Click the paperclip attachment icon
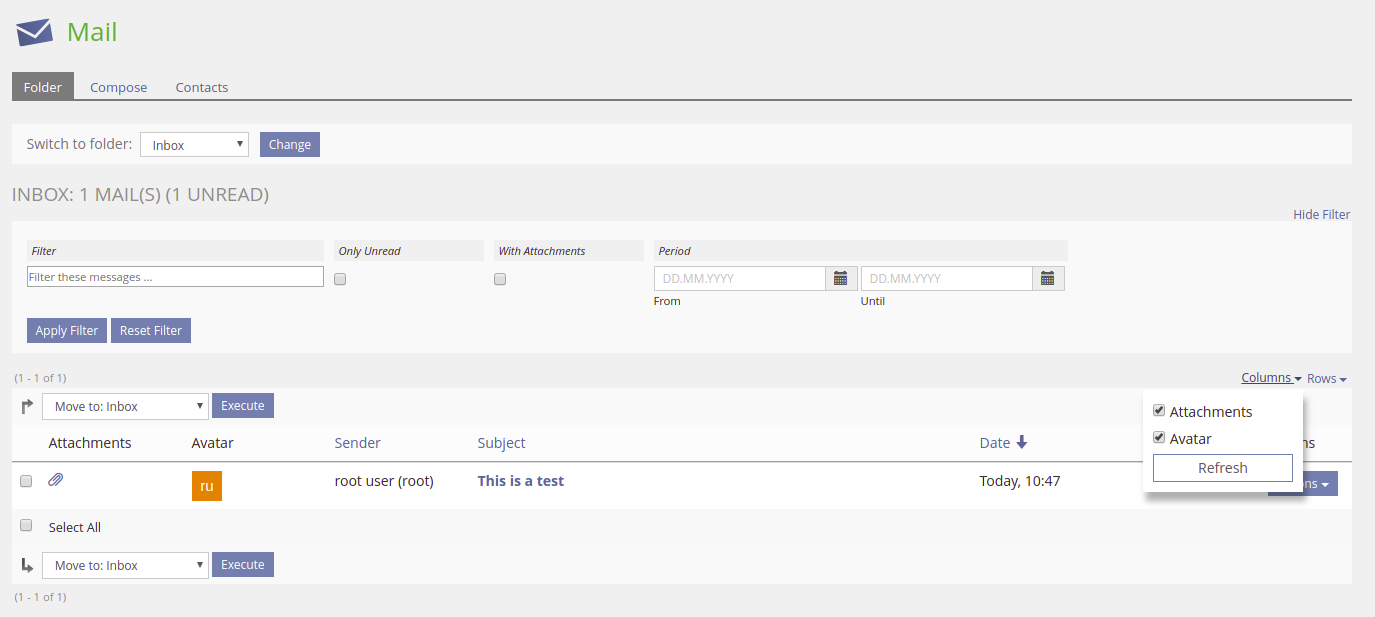Viewport: 1375px width, 617px height. tap(56, 481)
